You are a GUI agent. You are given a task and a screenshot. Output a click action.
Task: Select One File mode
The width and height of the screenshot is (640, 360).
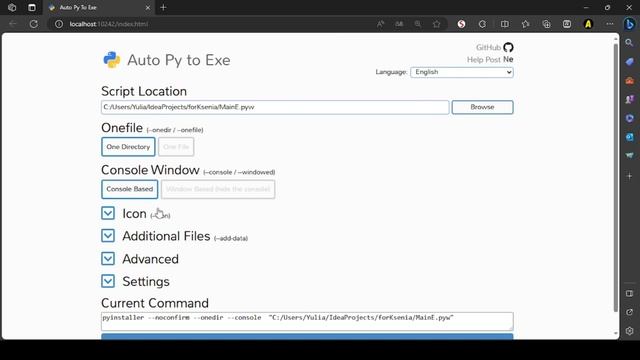[176, 147]
